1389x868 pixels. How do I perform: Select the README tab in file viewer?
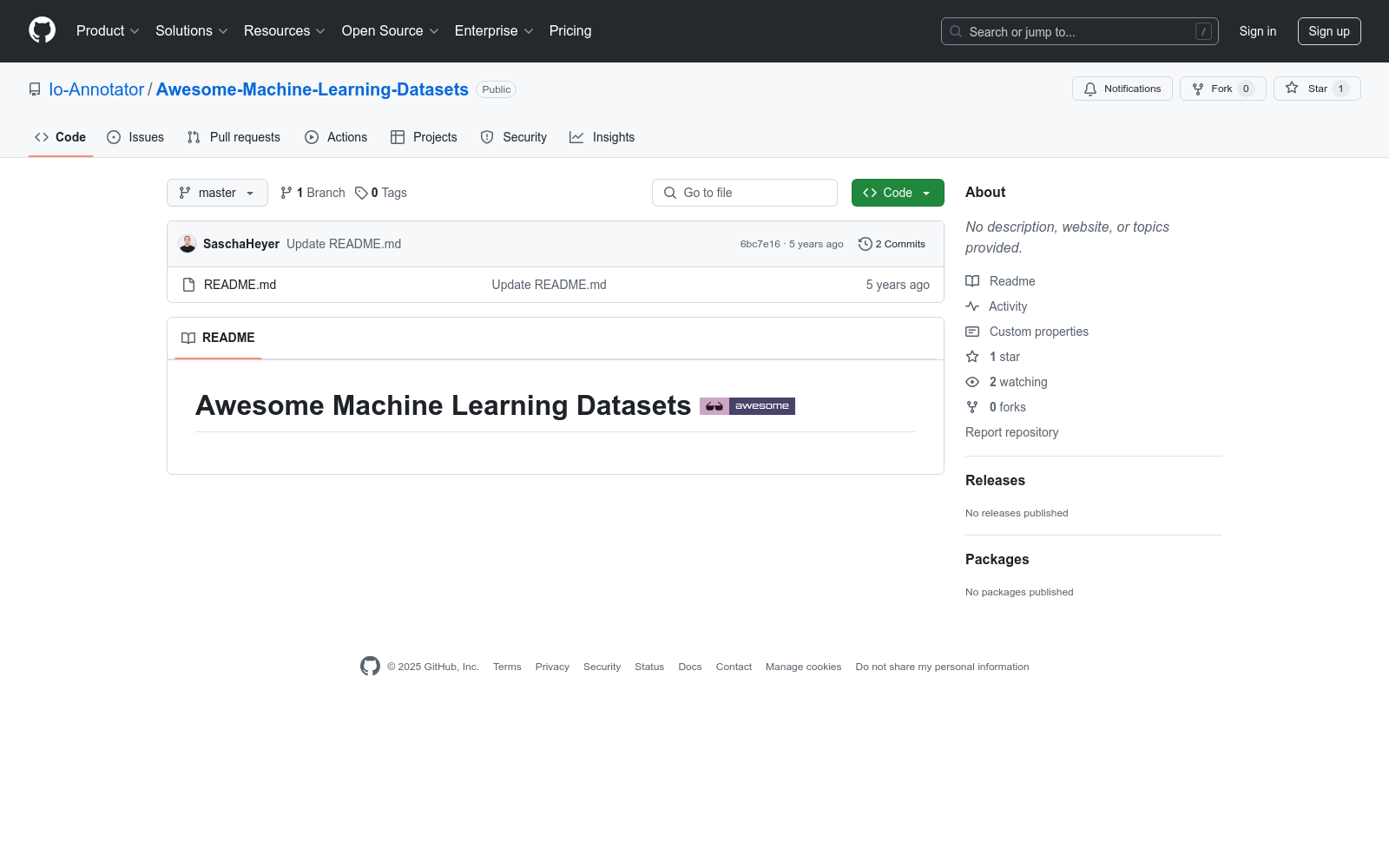[x=218, y=338]
